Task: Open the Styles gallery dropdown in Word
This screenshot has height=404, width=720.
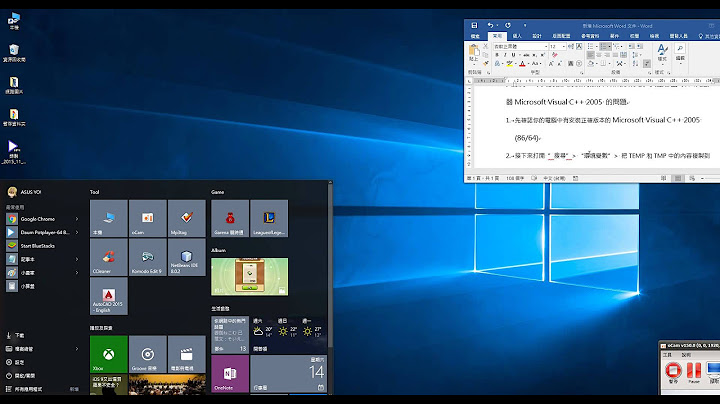Action: pos(662,52)
